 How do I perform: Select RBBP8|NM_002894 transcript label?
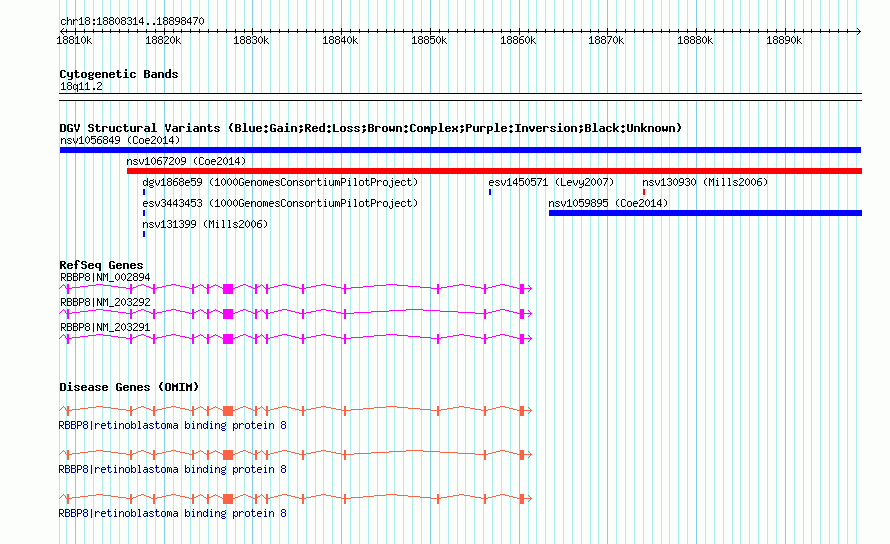(105, 278)
